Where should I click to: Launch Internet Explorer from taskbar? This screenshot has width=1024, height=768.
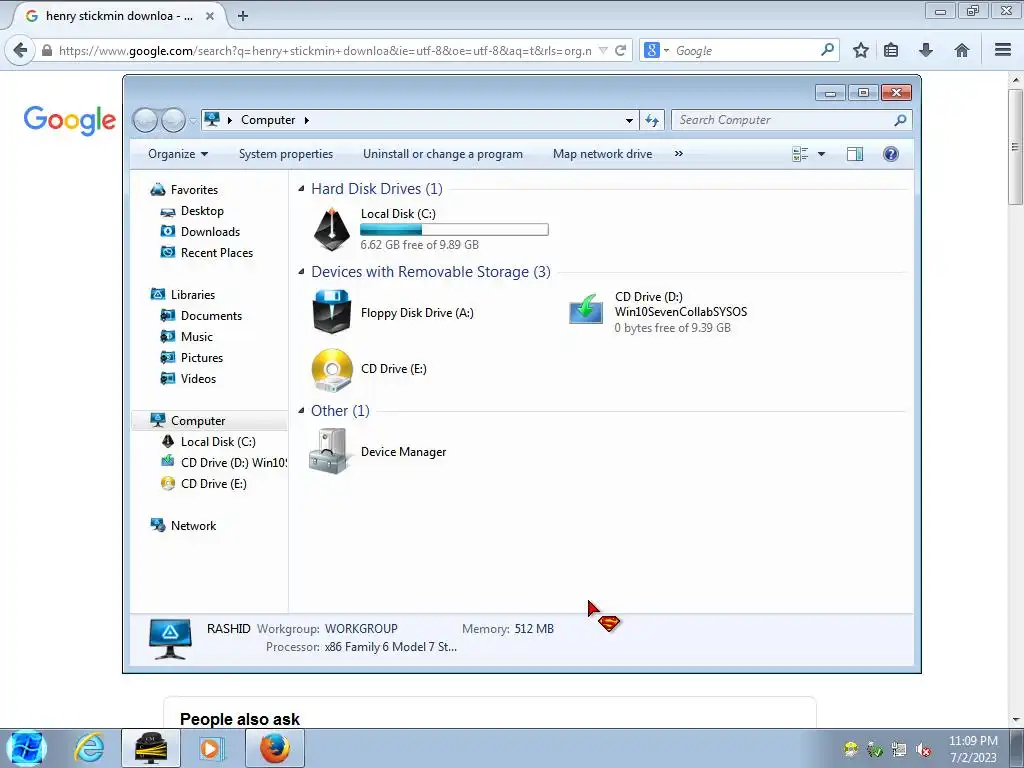[89, 748]
